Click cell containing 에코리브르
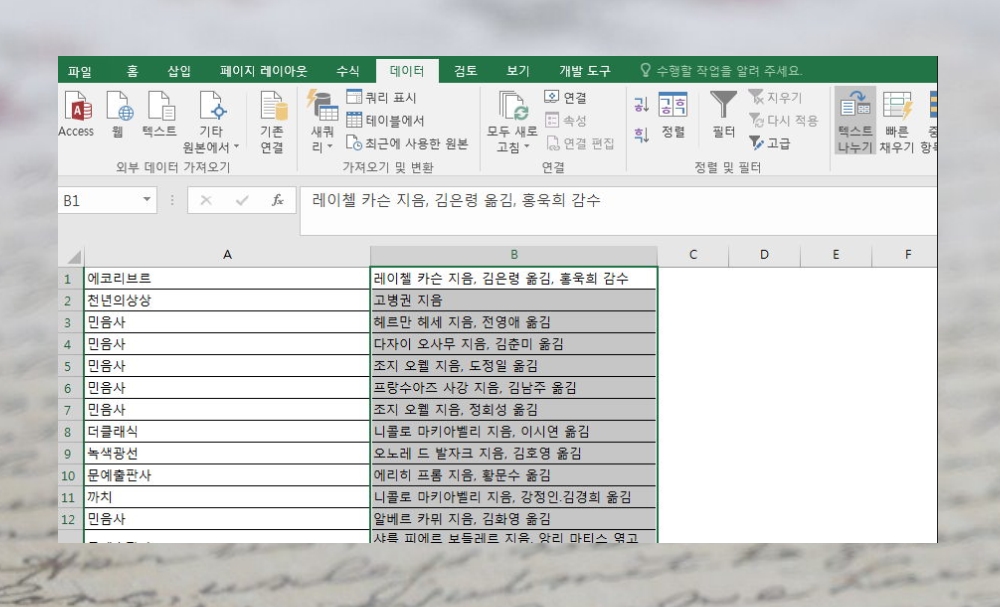 click(x=227, y=279)
